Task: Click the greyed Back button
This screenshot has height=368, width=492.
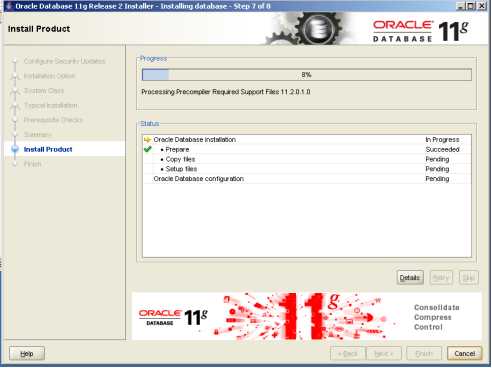Action: 348,353
